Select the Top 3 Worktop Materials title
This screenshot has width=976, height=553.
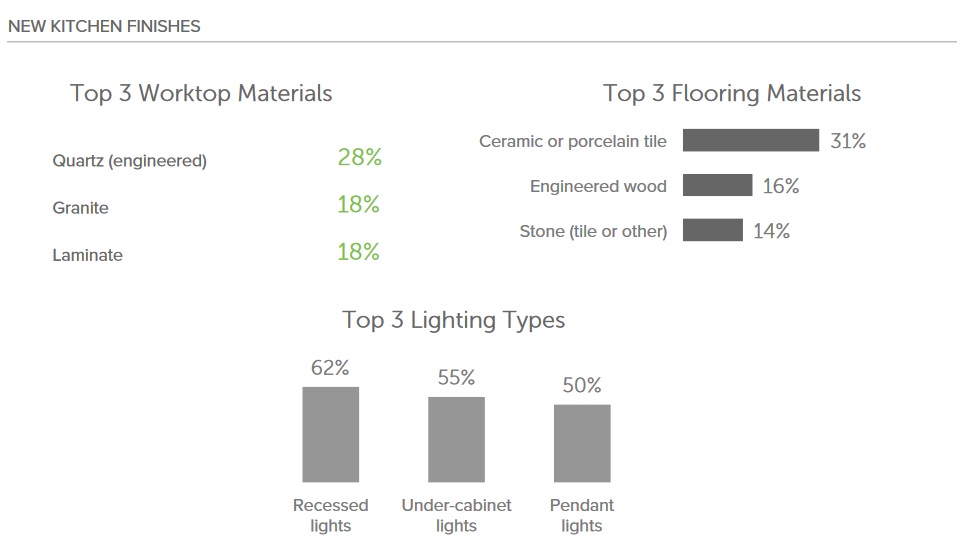click(x=201, y=93)
